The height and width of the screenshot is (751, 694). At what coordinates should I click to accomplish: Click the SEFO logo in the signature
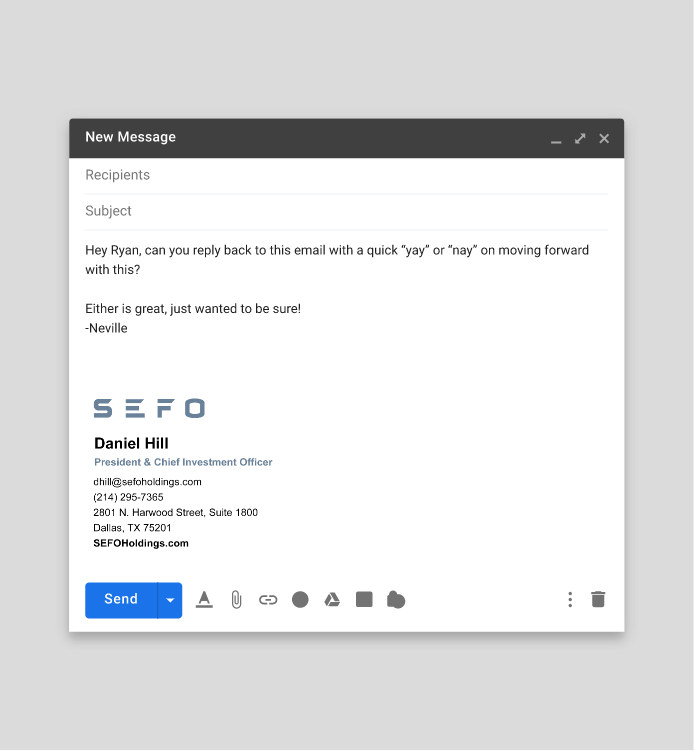(x=149, y=408)
